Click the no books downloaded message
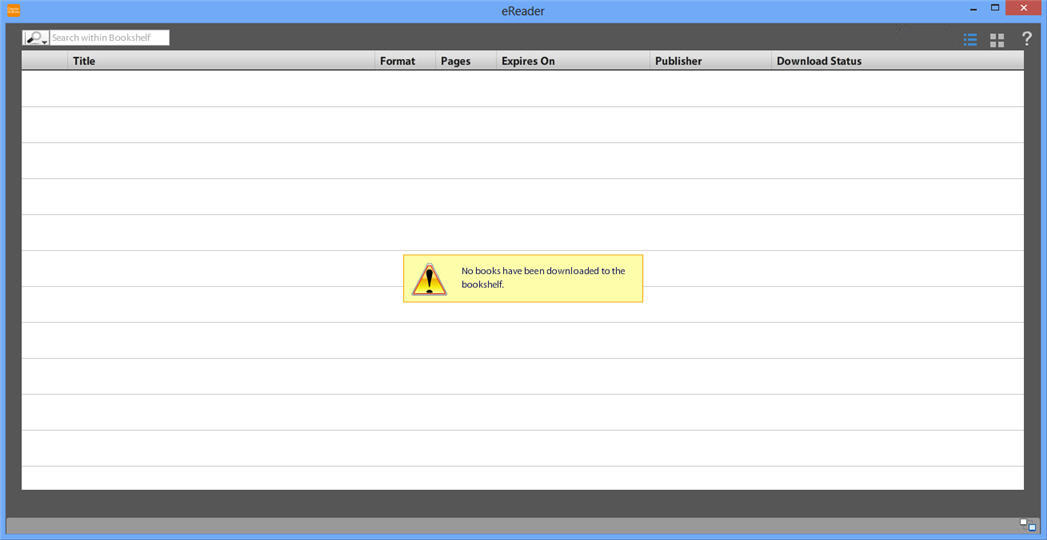 (543, 277)
